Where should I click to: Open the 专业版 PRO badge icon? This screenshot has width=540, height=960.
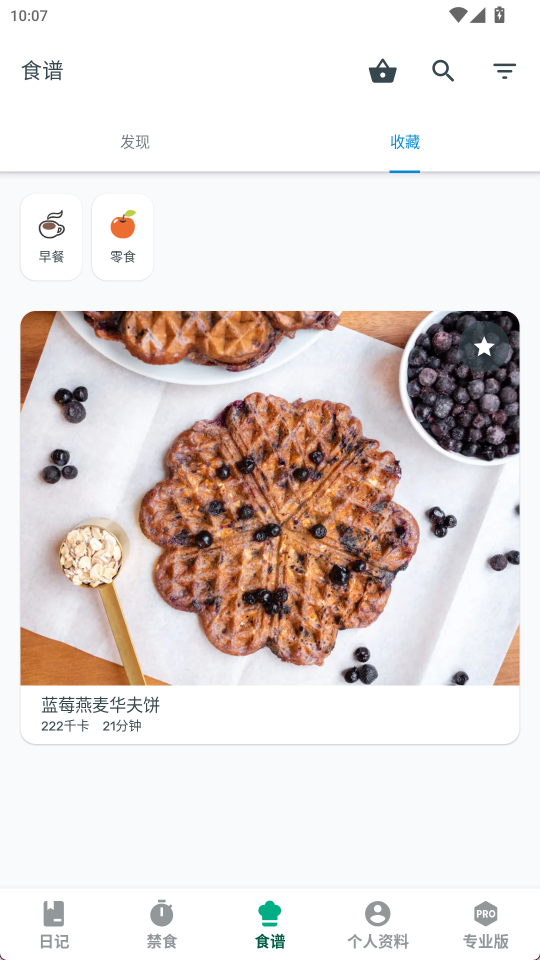click(x=486, y=913)
